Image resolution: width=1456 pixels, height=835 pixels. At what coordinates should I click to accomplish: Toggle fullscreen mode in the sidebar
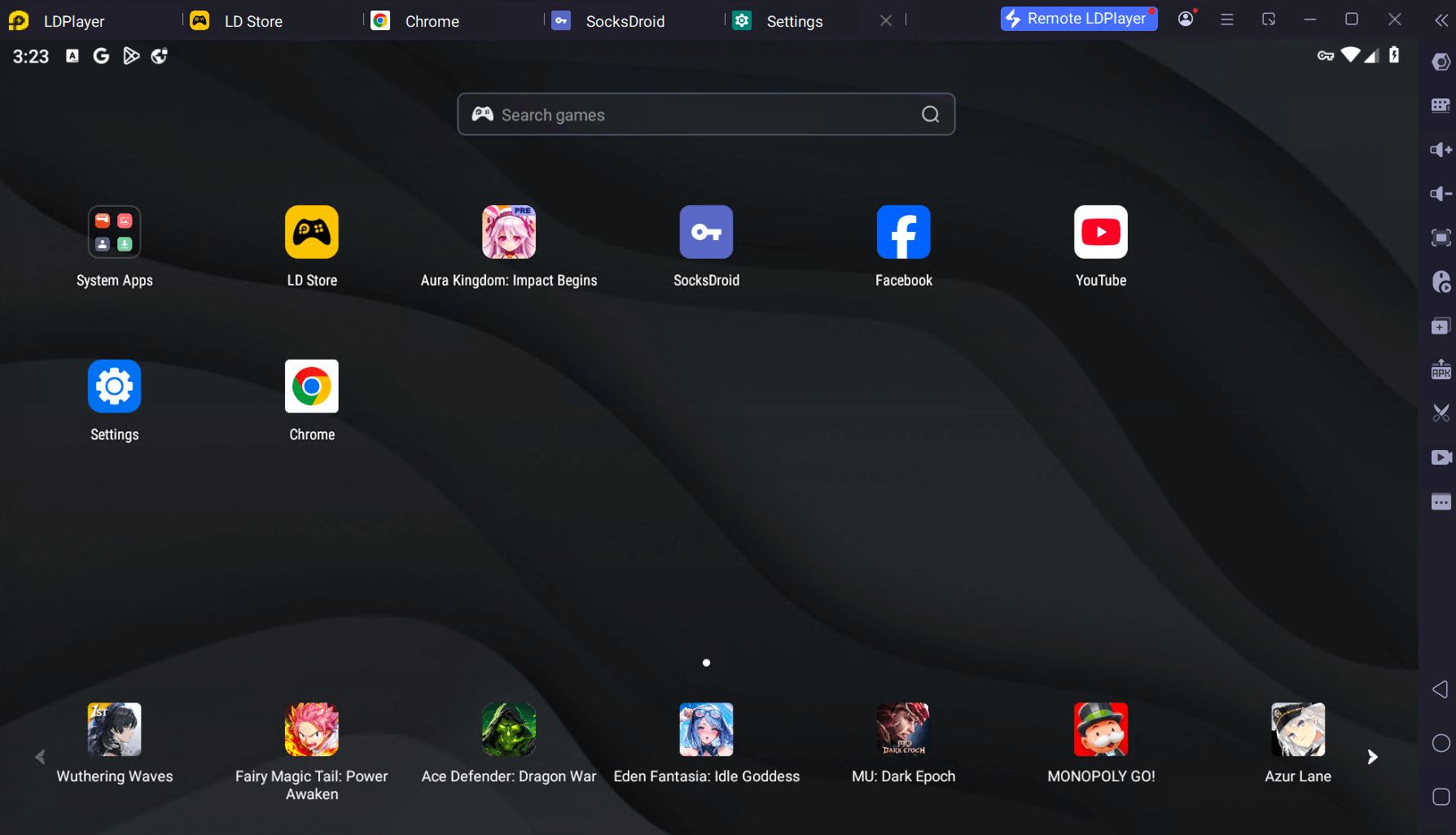click(1441, 238)
